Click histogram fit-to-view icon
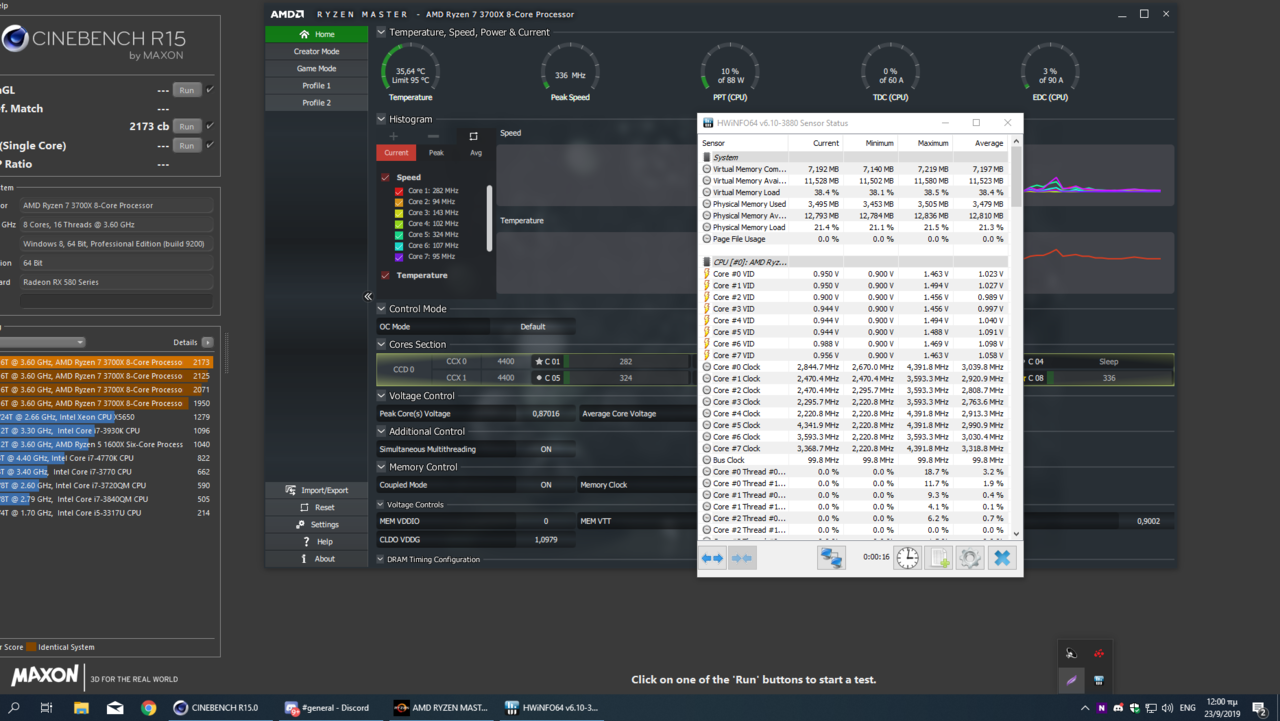The width and height of the screenshot is (1280, 721). pos(473,136)
